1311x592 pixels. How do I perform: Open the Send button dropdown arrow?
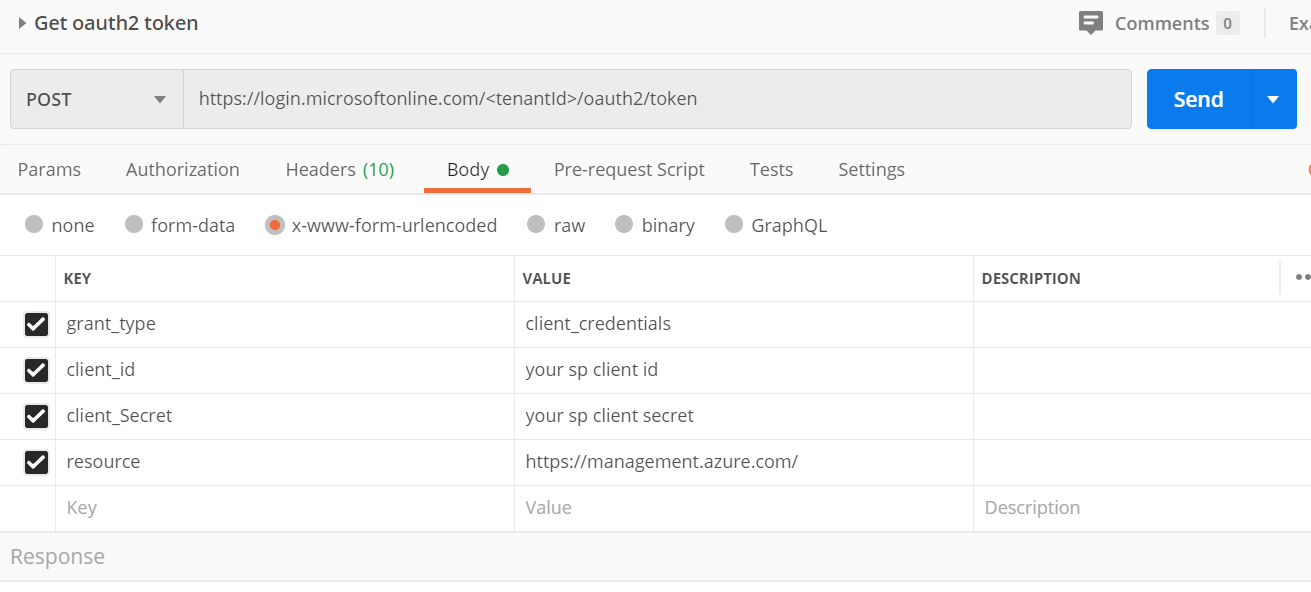click(x=1273, y=99)
